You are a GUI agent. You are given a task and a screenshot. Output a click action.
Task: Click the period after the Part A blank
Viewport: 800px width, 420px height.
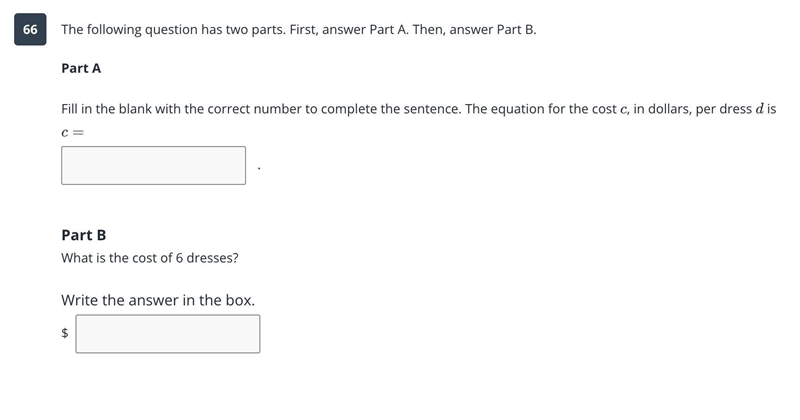259,168
